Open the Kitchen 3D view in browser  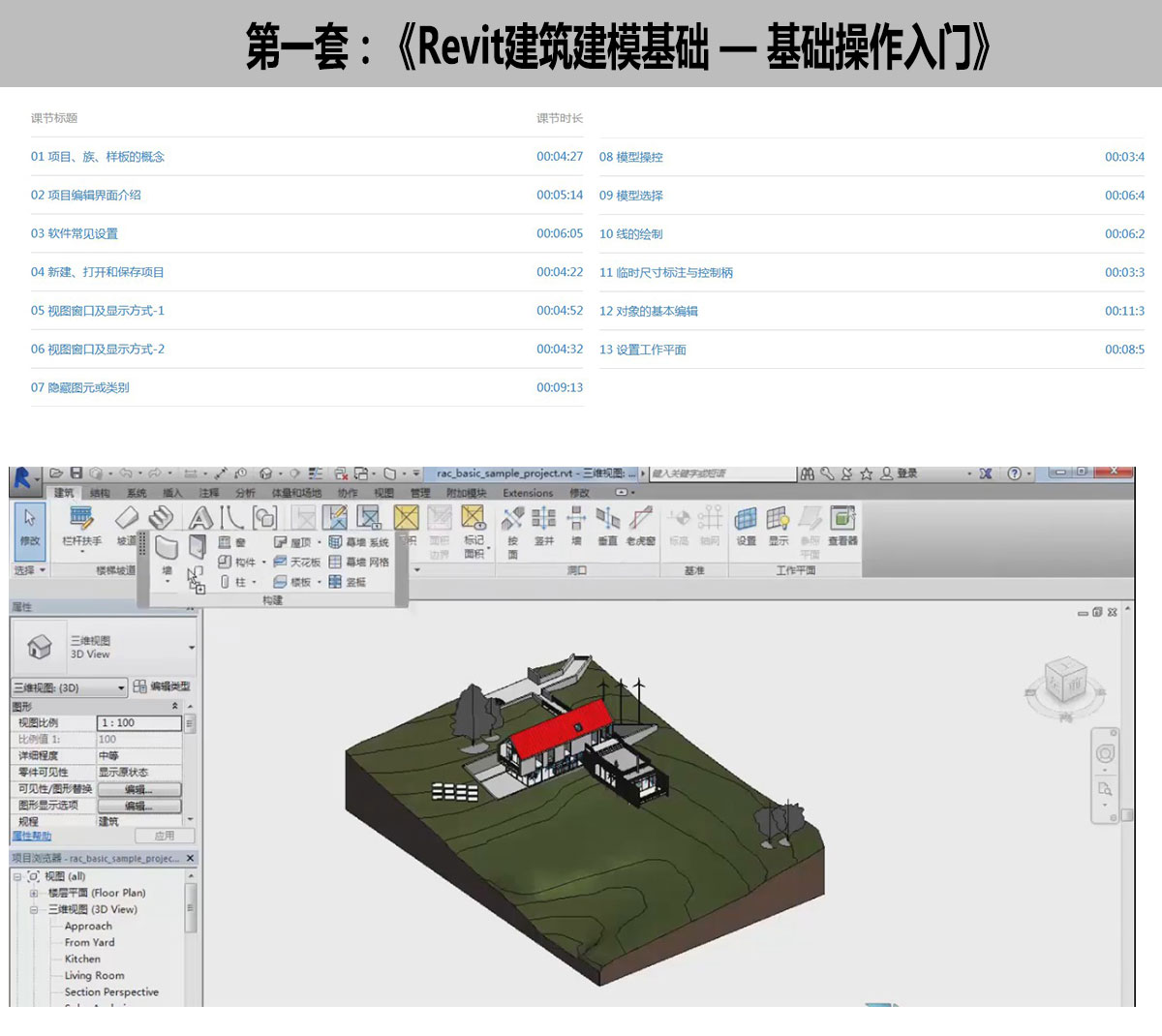[82, 959]
